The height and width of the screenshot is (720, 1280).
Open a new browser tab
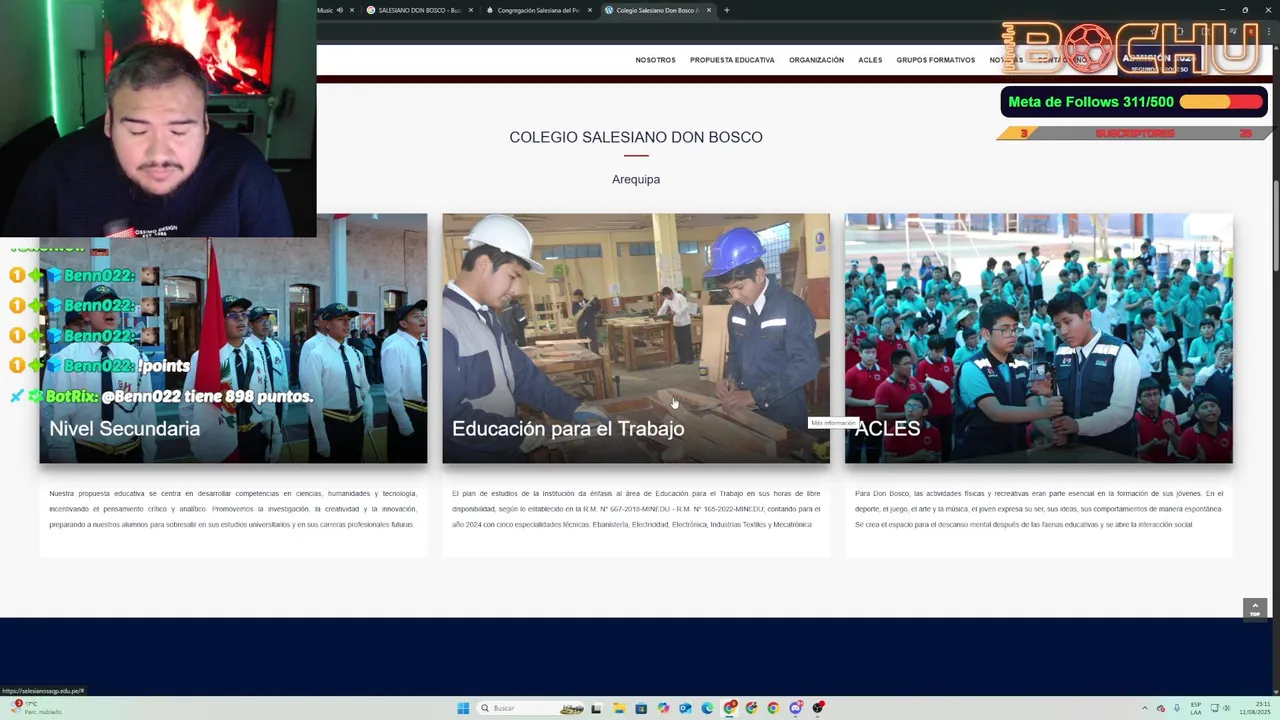[x=727, y=10]
